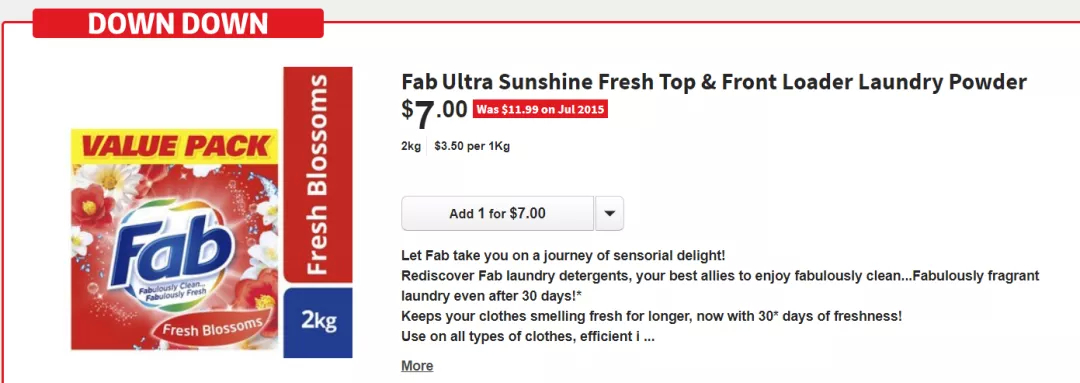
Task: Click the oval Fresh Blossoms label on the box
Action: click(211, 327)
